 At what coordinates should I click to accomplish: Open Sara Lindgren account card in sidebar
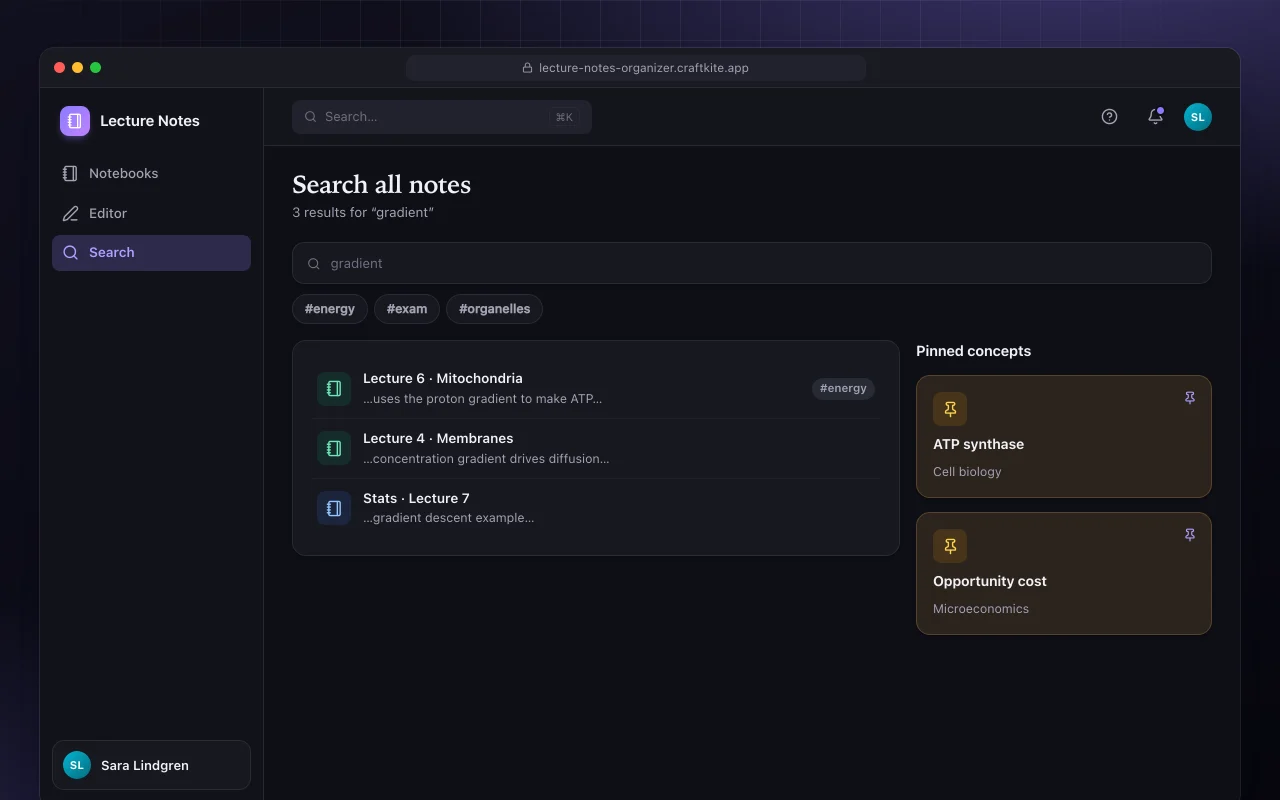point(151,765)
